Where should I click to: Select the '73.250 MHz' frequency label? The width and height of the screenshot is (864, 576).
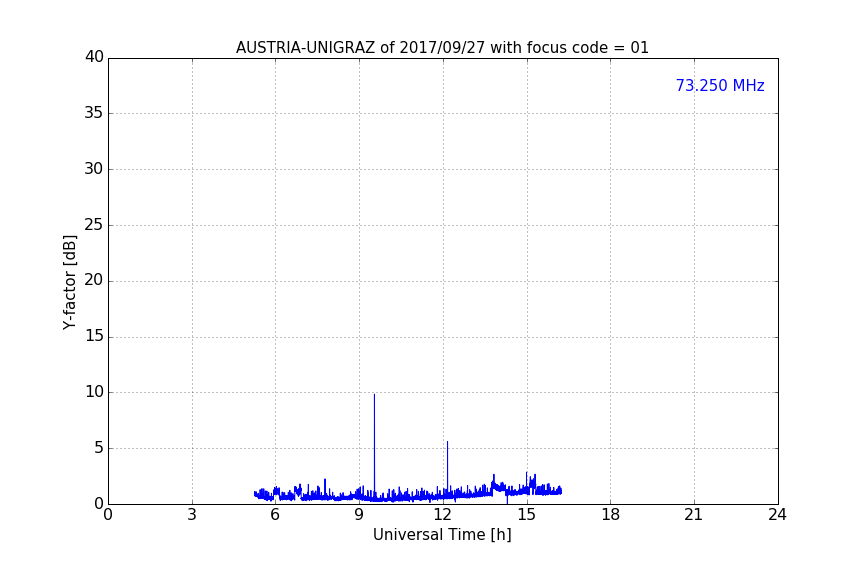pyautogui.click(x=720, y=85)
